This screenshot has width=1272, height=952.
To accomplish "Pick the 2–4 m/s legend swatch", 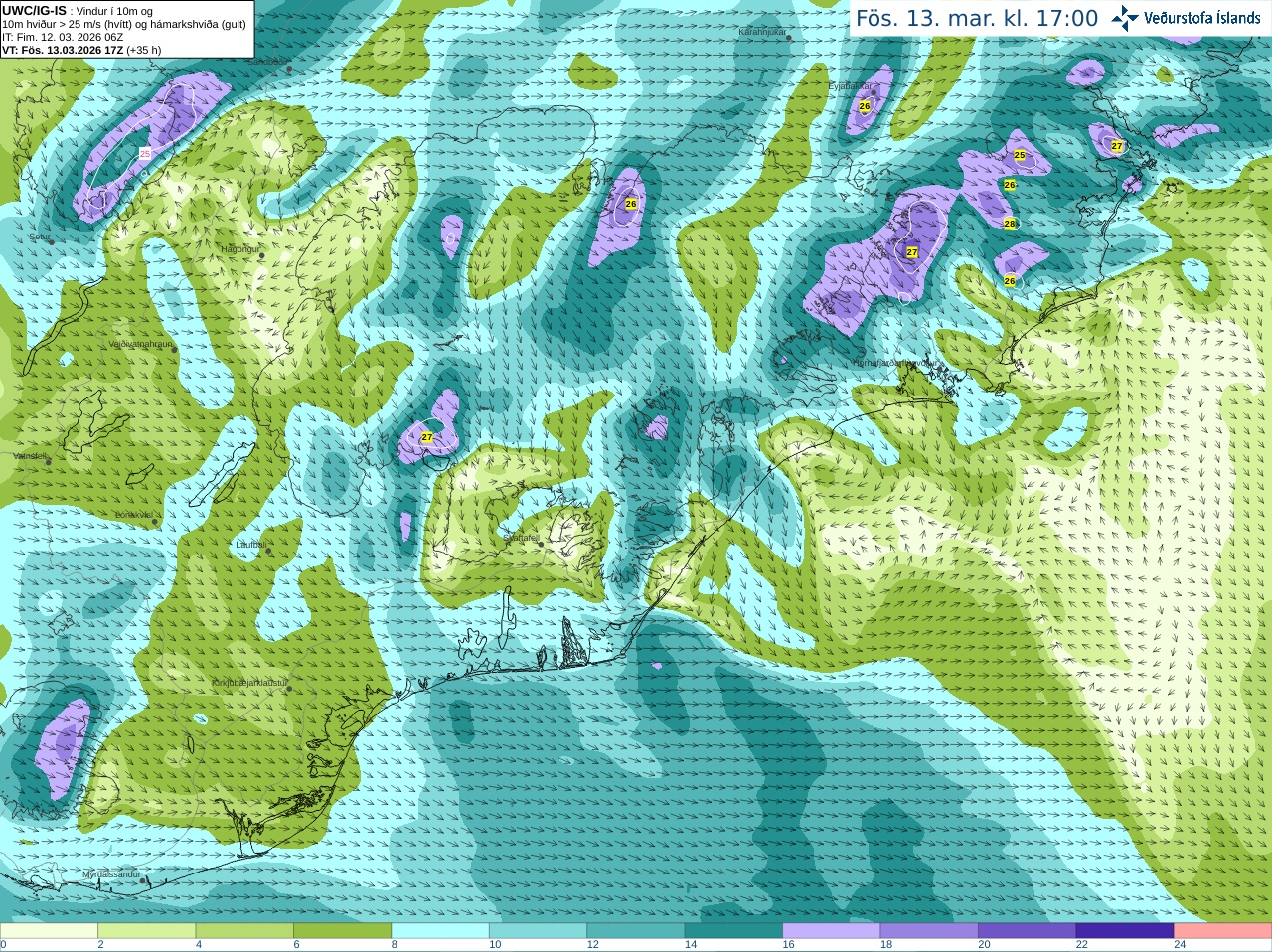I will click(146, 931).
